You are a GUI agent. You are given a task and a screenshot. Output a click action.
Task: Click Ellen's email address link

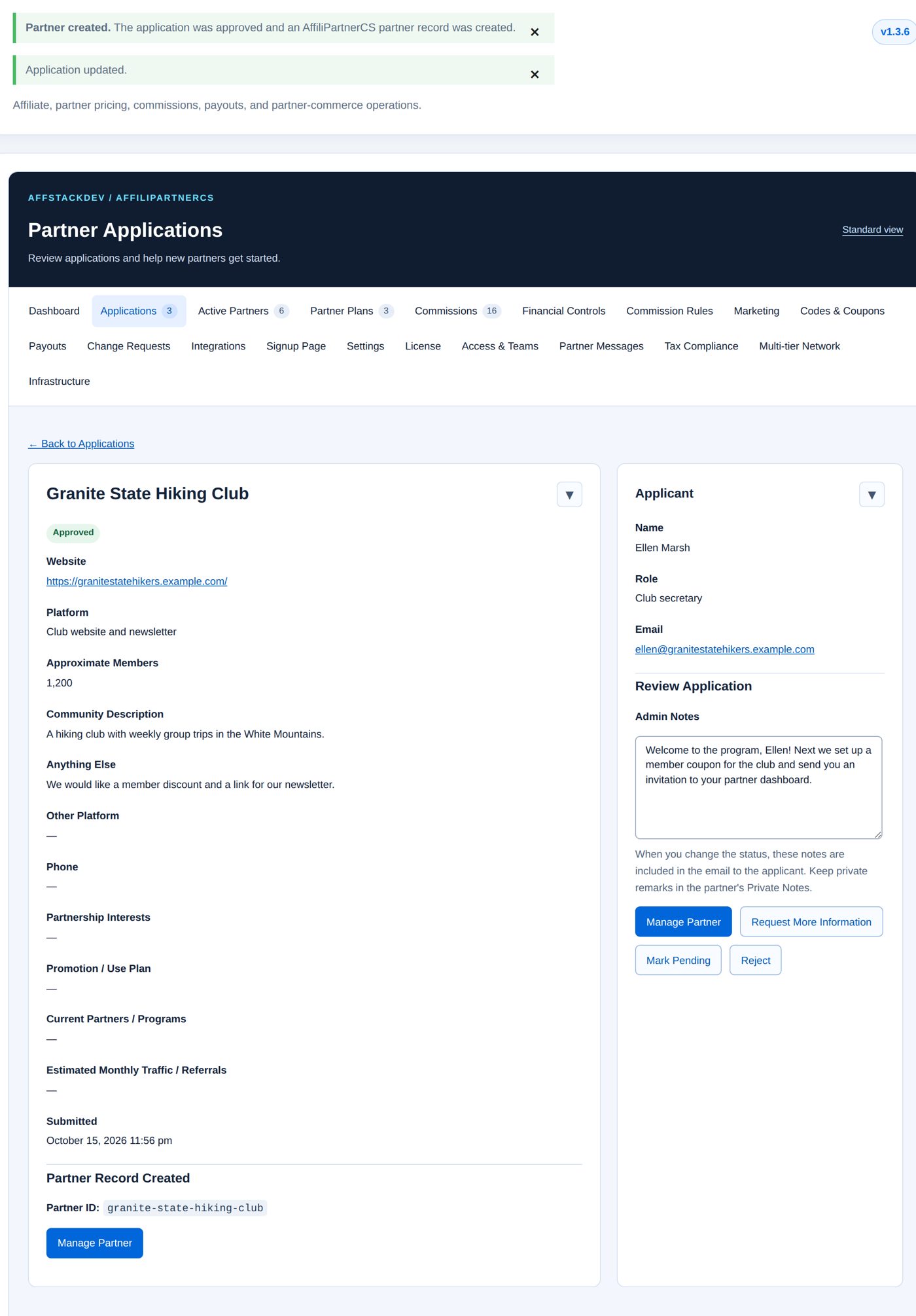tap(724, 649)
